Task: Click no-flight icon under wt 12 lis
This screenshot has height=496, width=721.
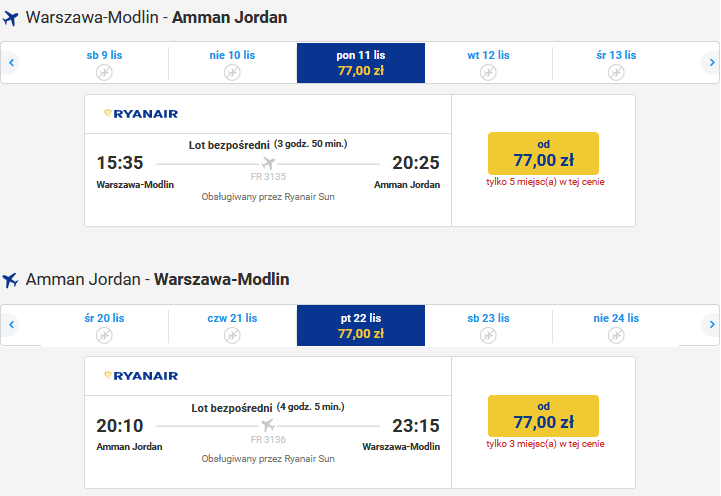Action: [x=488, y=73]
